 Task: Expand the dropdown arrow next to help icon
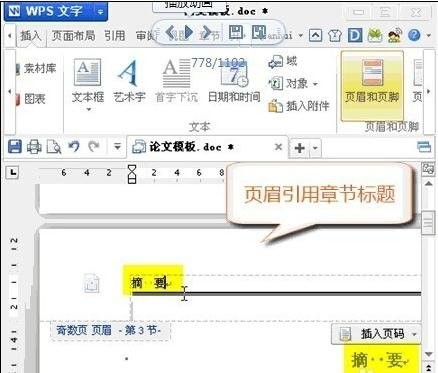[428, 35]
